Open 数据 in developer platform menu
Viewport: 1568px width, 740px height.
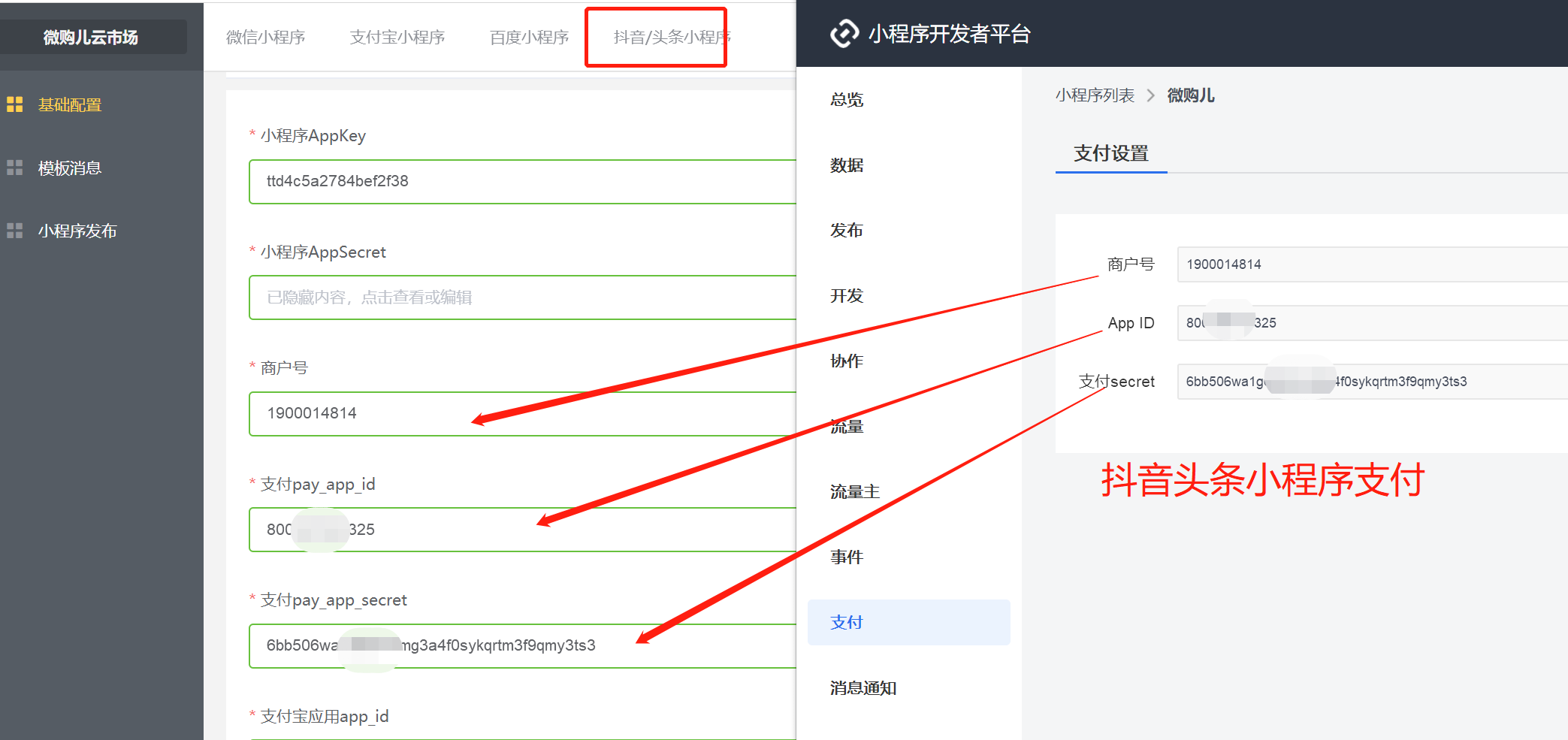pyautogui.click(x=847, y=165)
